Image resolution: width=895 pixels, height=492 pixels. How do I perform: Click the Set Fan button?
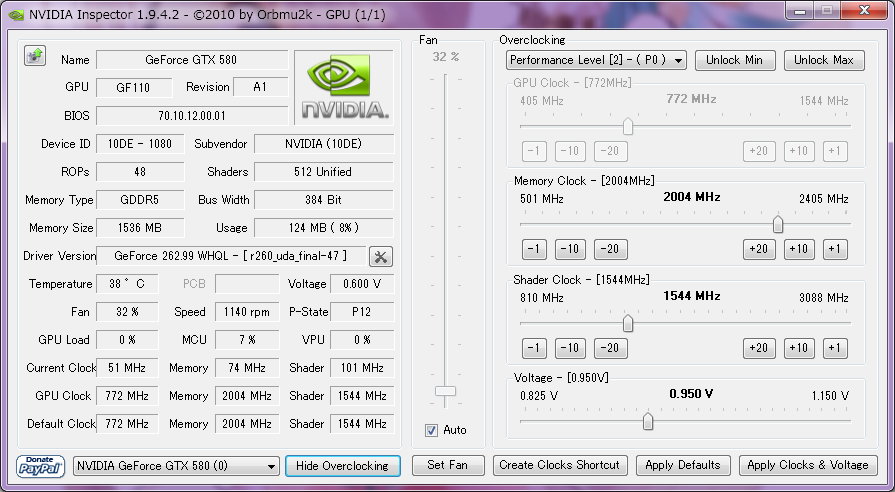448,465
